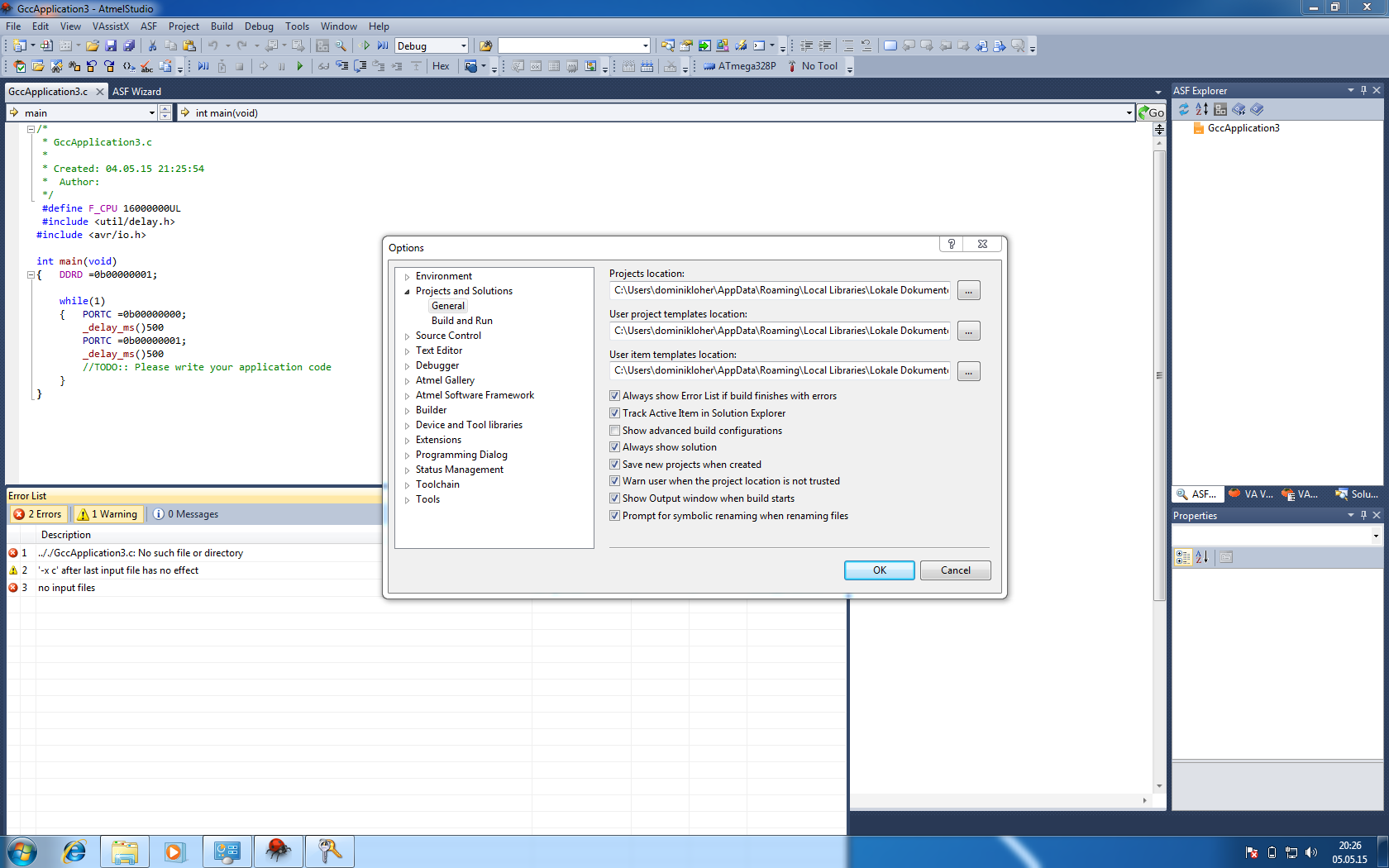Enable Show advanced build configurations
Viewport: 1389px width, 868px height.
click(614, 430)
